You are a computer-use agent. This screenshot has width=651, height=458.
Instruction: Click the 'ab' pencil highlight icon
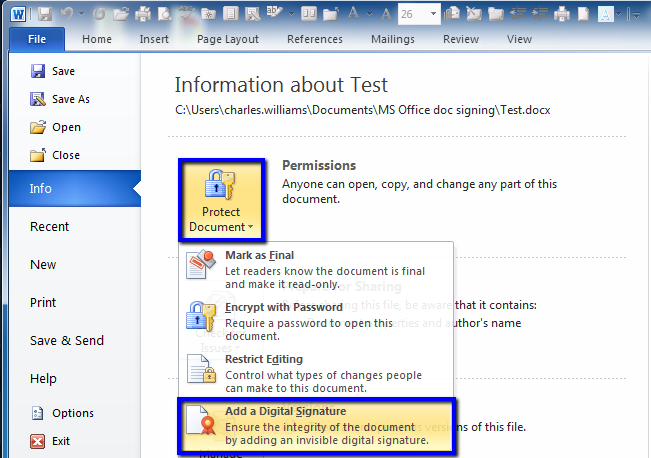274,14
